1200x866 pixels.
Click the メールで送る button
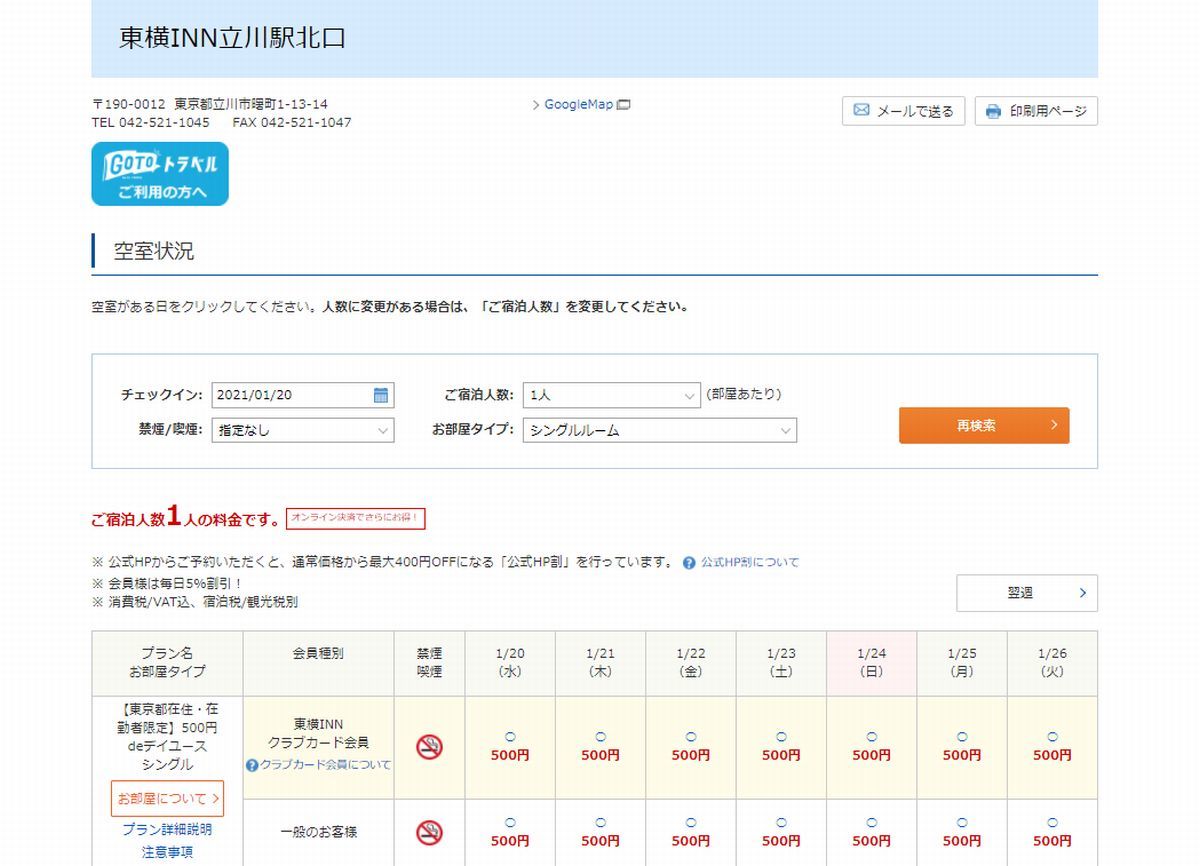click(x=904, y=111)
